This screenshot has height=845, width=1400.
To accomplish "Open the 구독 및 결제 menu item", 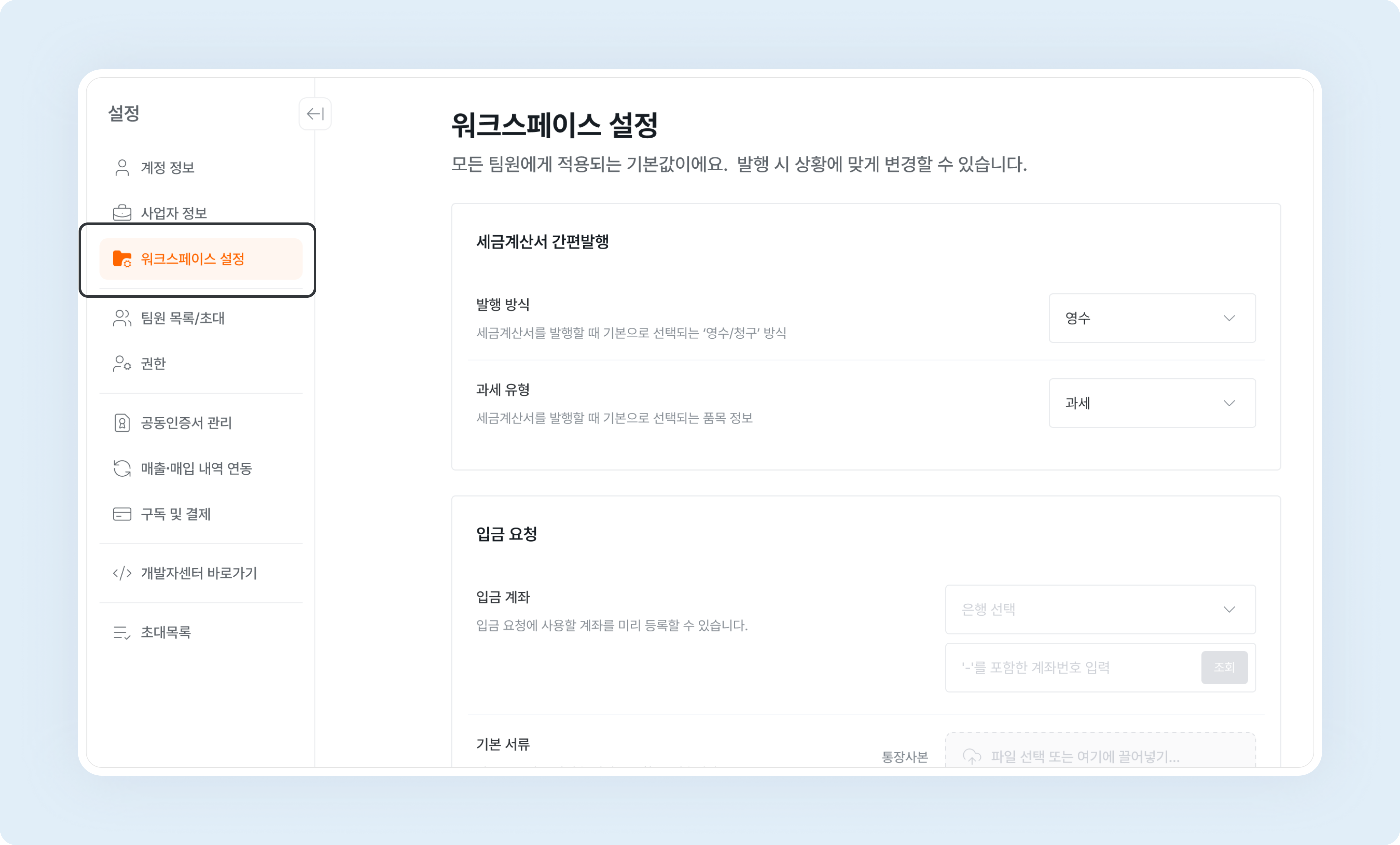I will [x=176, y=514].
